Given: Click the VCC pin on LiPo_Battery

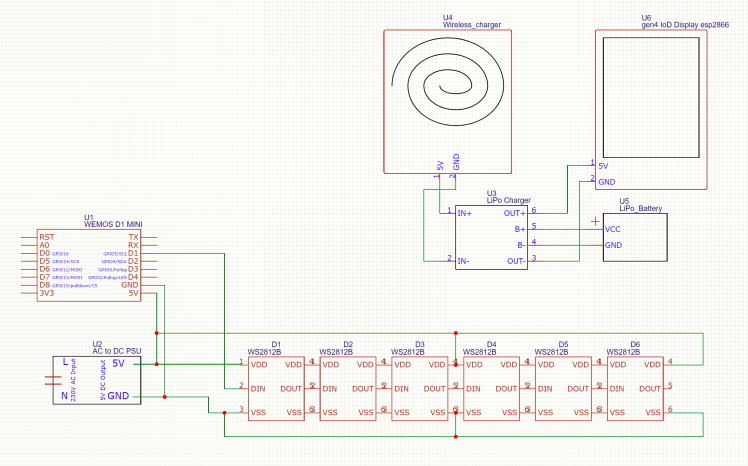Looking at the screenshot, I should click(x=613, y=229).
